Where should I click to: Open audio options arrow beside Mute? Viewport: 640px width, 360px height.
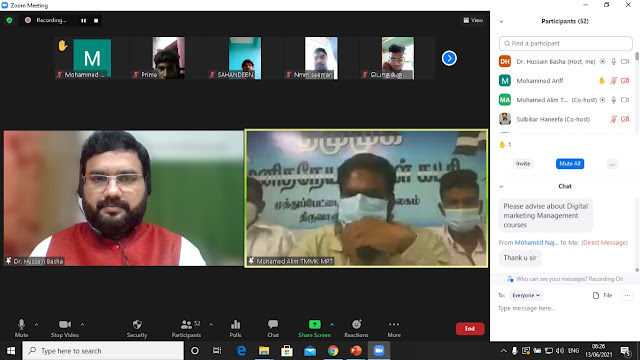pyautogui.click(x=36, y=324)
